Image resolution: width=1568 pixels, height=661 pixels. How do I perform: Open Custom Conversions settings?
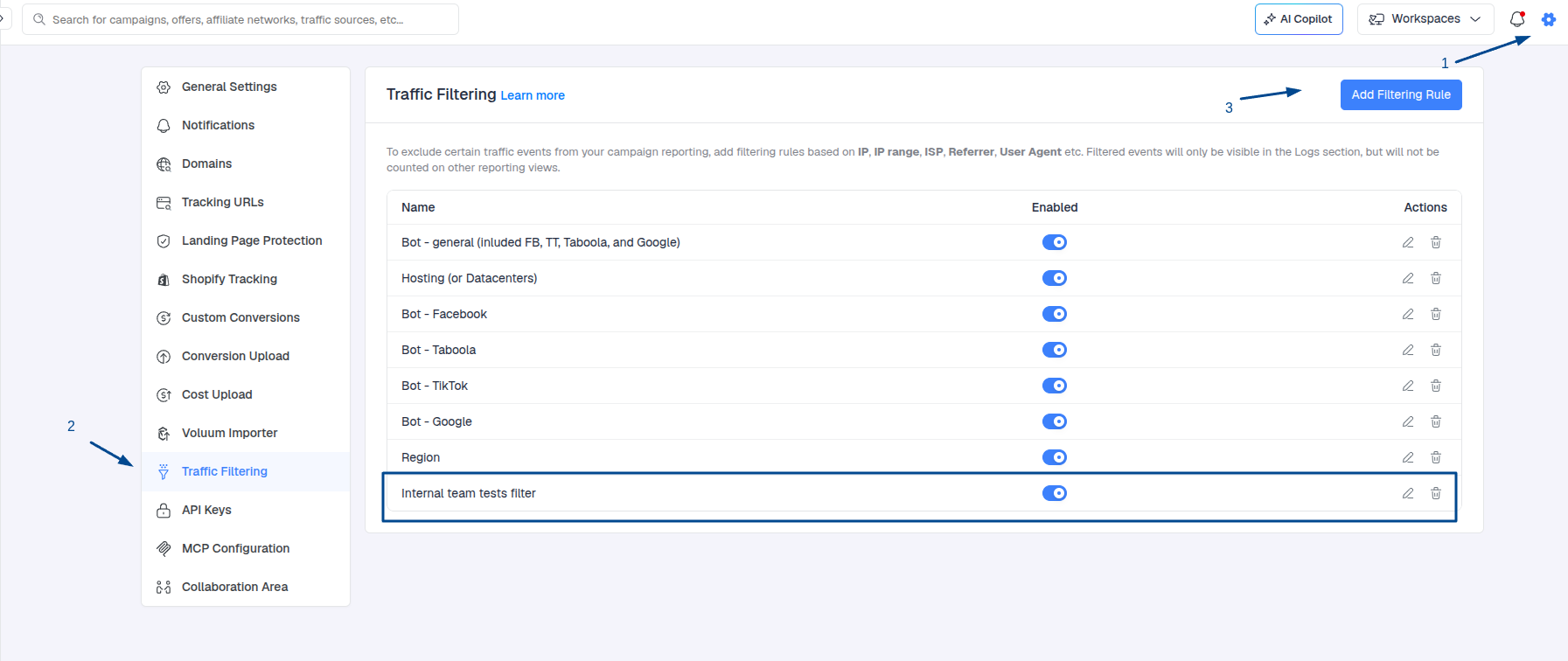pos(246,317)
